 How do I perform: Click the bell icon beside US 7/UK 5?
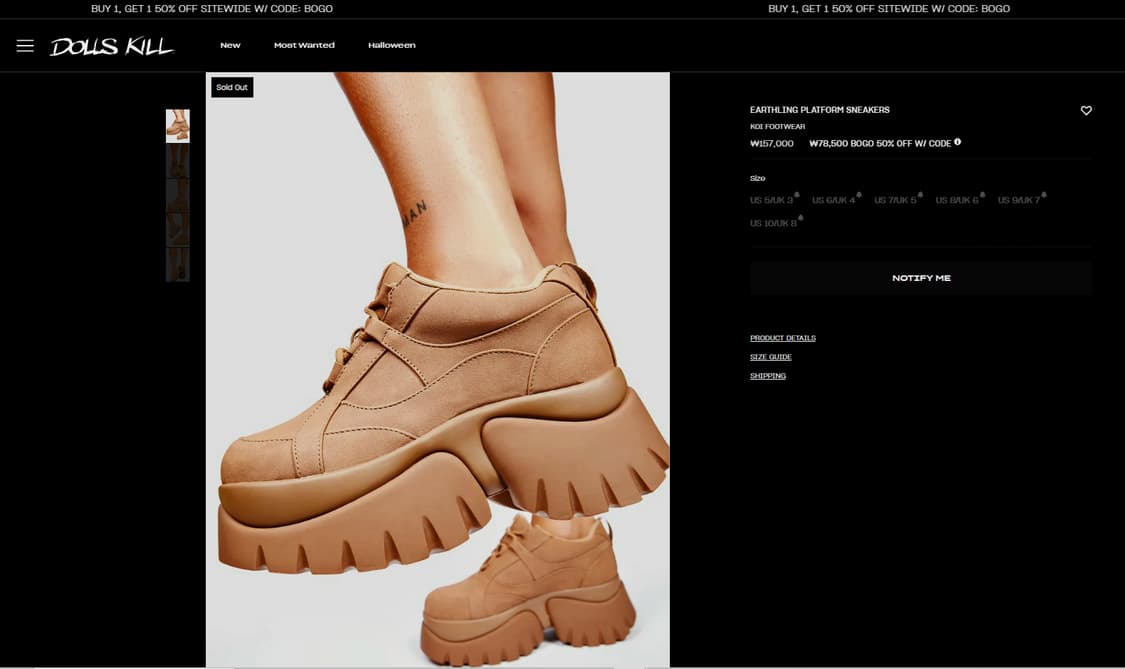coord(920,195)
